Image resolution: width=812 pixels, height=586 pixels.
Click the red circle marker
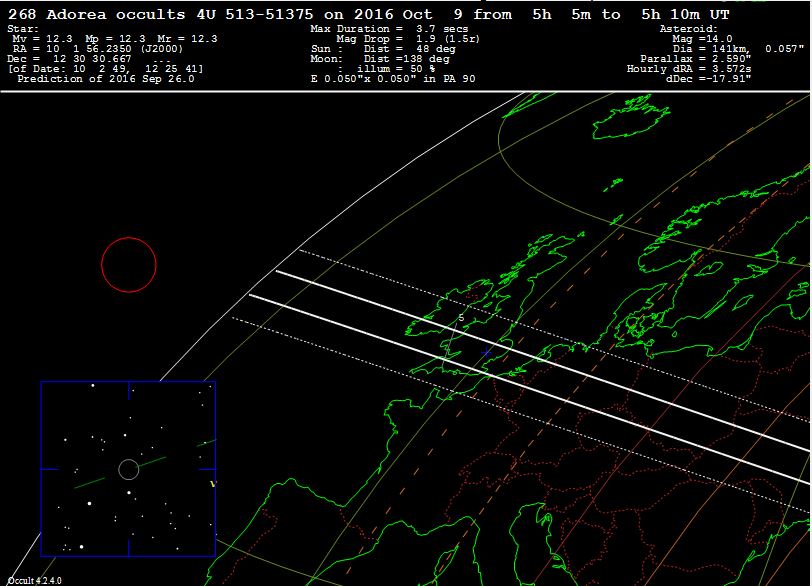pos(129,265)
